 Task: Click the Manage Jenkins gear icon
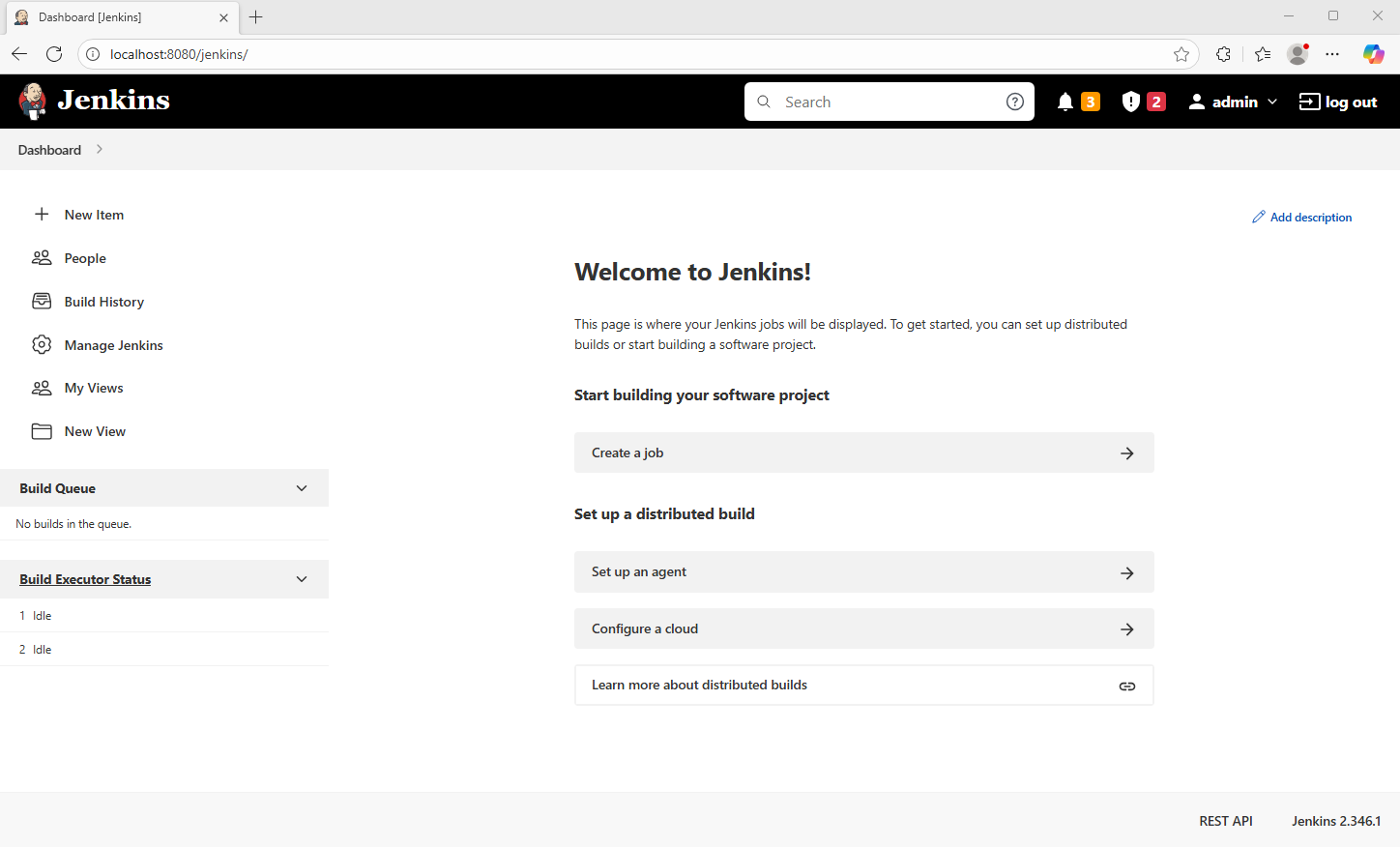coord(42,344)
